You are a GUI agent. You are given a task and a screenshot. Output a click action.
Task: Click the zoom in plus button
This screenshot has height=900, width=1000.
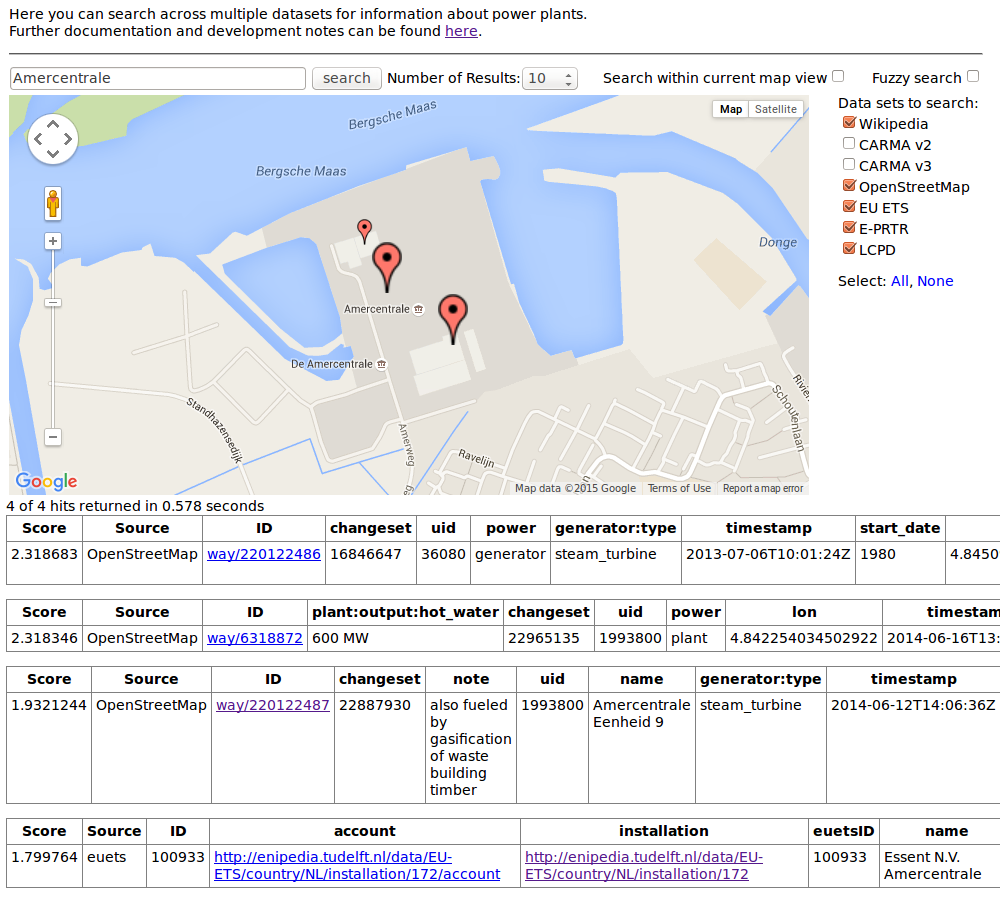pos(53,241)
